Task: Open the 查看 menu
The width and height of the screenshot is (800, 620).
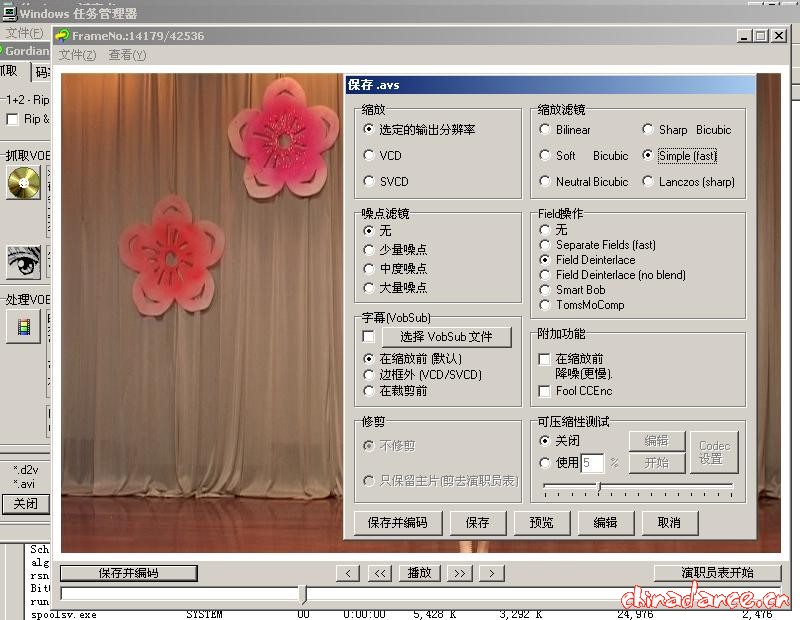Action: (127, 55)
